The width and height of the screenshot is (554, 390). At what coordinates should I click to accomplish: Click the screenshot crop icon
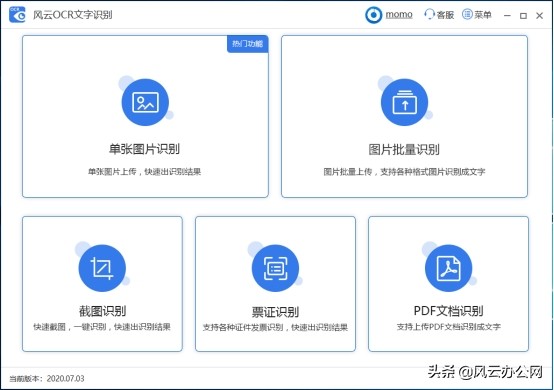[102, 268]
